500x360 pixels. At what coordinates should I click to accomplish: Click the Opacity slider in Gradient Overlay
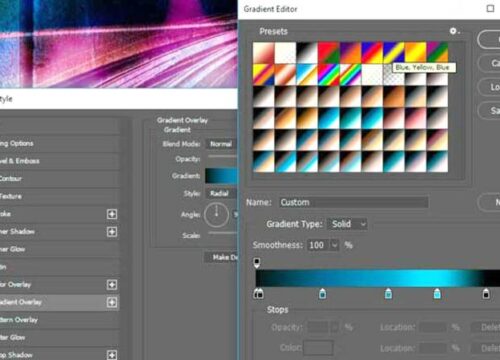222,156
